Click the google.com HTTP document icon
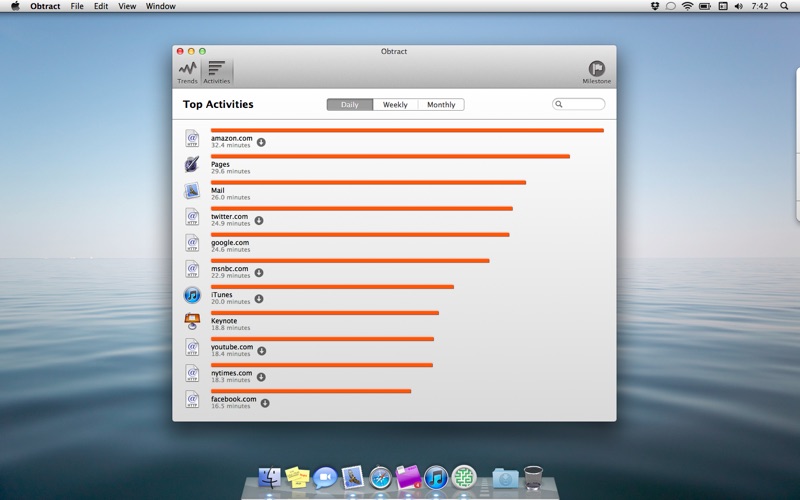 click(x=192, y=242)
